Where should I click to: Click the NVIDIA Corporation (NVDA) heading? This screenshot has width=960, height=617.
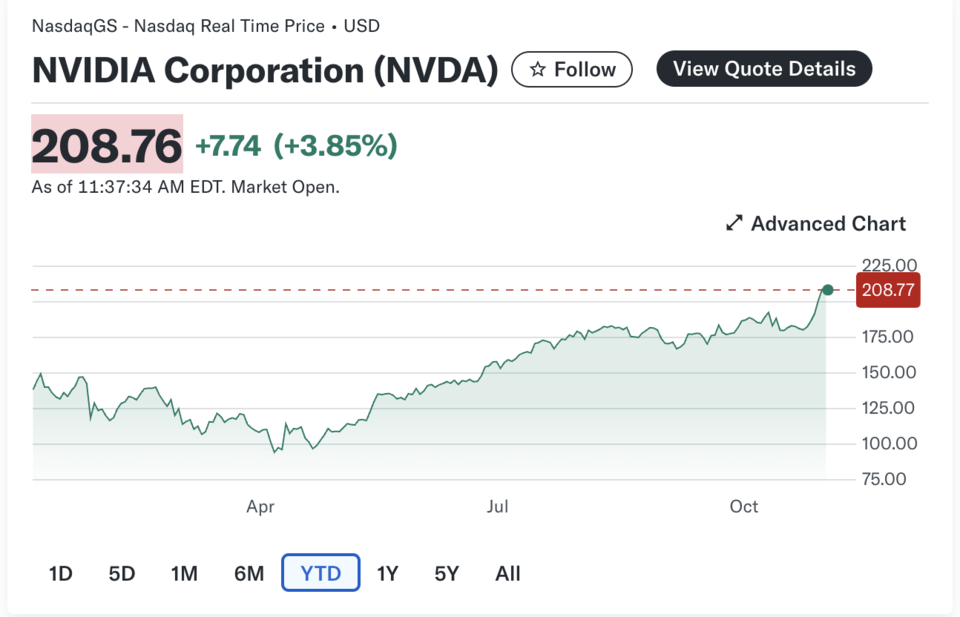[265, 70]
